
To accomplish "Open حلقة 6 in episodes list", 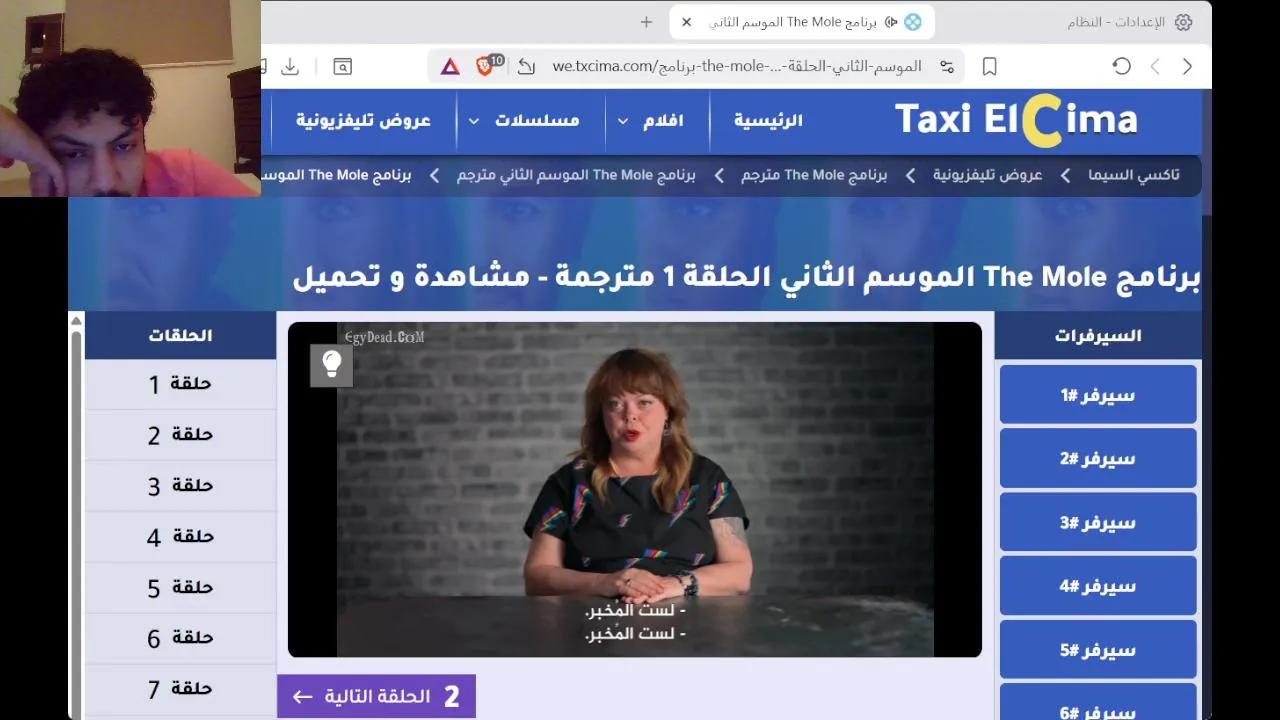I will pos(180,638).
